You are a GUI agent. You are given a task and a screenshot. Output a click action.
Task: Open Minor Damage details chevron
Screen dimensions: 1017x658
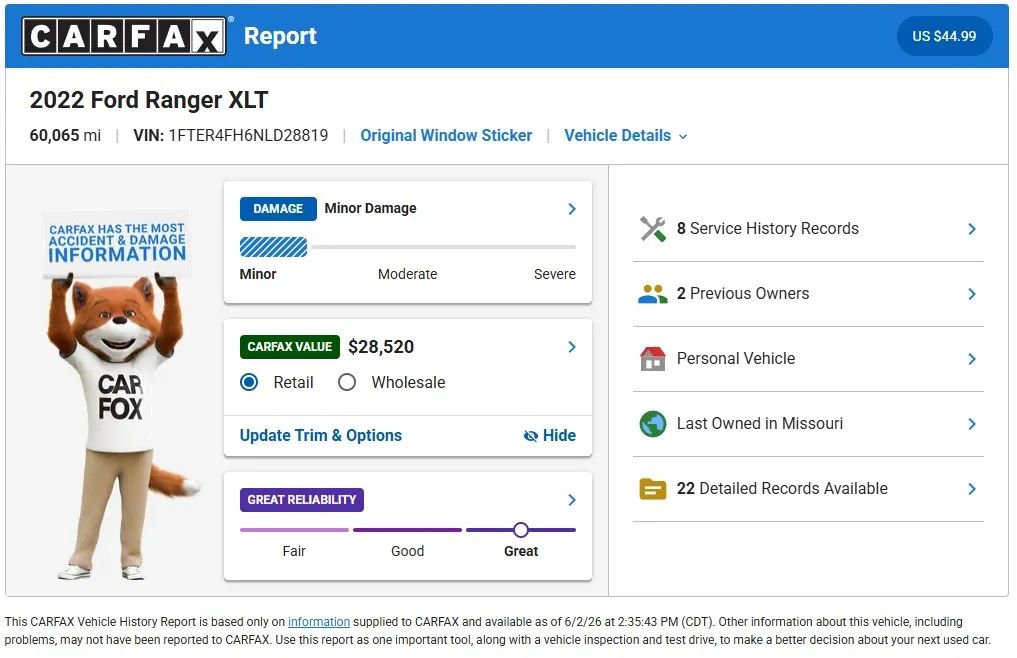point(571,209)
